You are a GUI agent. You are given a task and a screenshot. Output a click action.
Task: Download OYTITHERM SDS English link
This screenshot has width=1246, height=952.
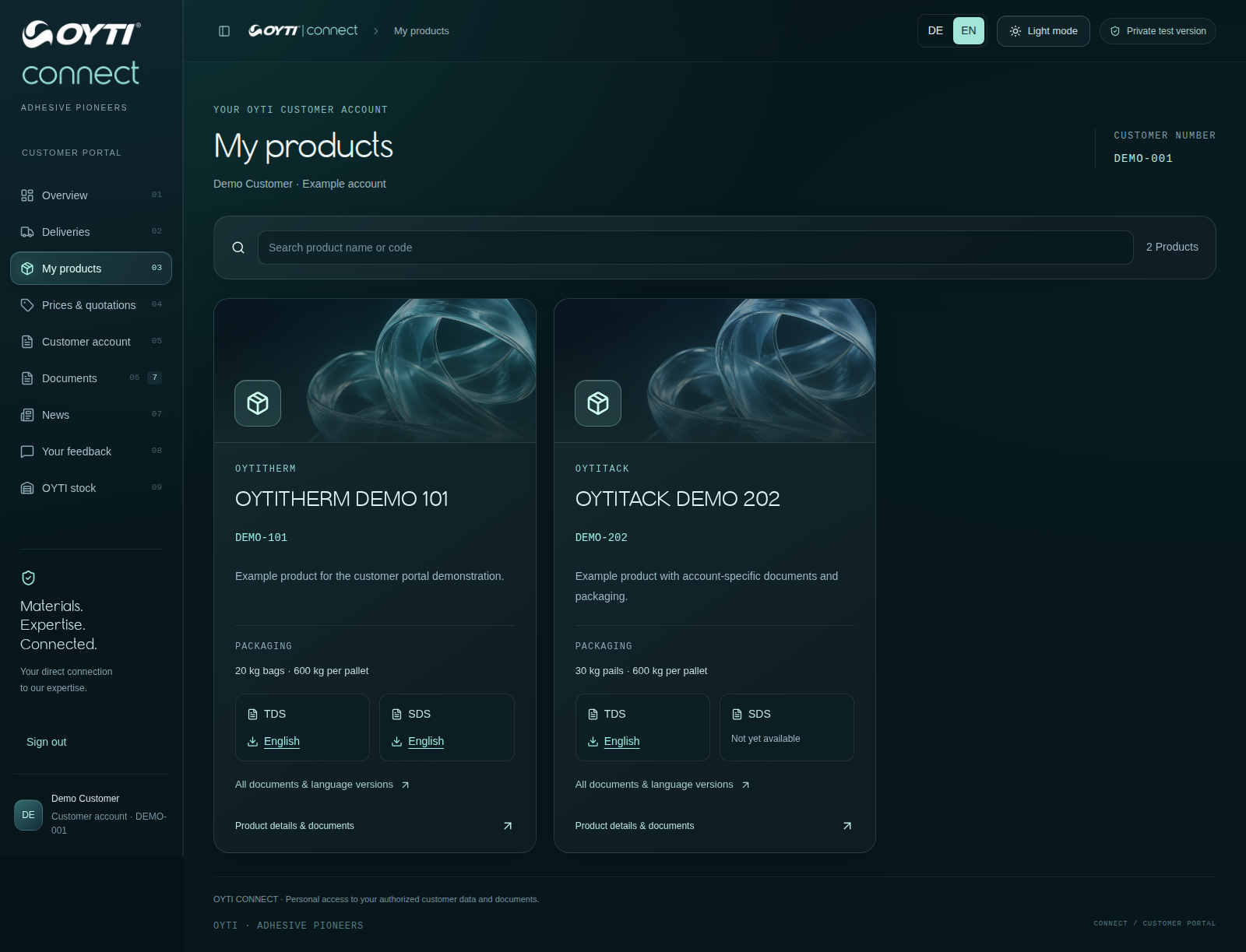pyautogui.click(x=426, y=742)
